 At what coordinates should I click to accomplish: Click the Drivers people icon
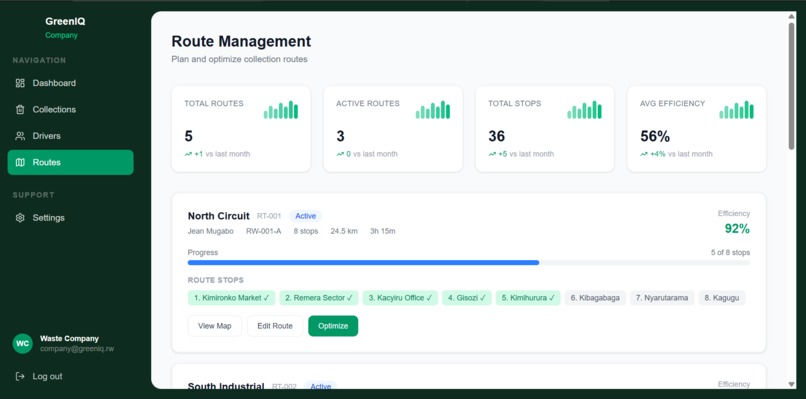[x=20, y=136]
